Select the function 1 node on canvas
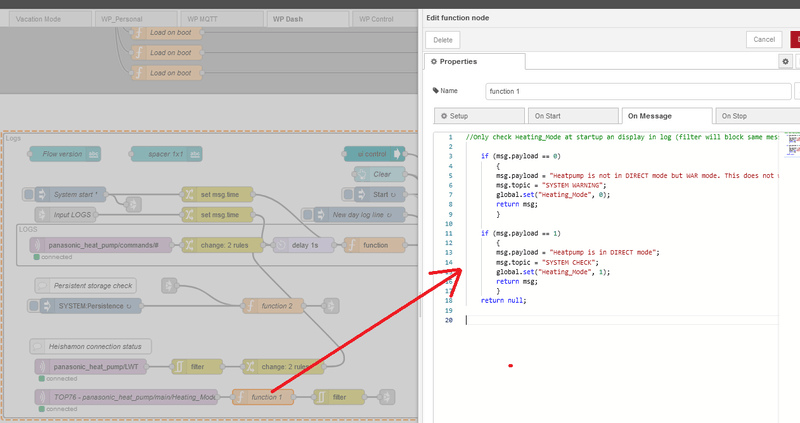Viewport: 800px width, 423px height. point(265,397)
